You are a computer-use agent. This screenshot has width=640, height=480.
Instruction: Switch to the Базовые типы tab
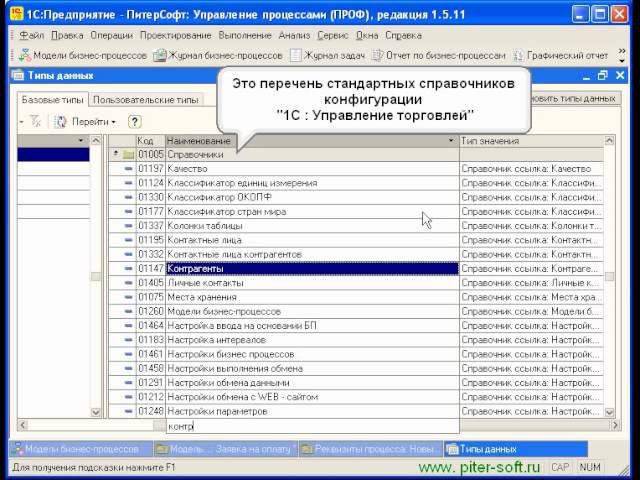pyautogui.click(x=53, y=100)
